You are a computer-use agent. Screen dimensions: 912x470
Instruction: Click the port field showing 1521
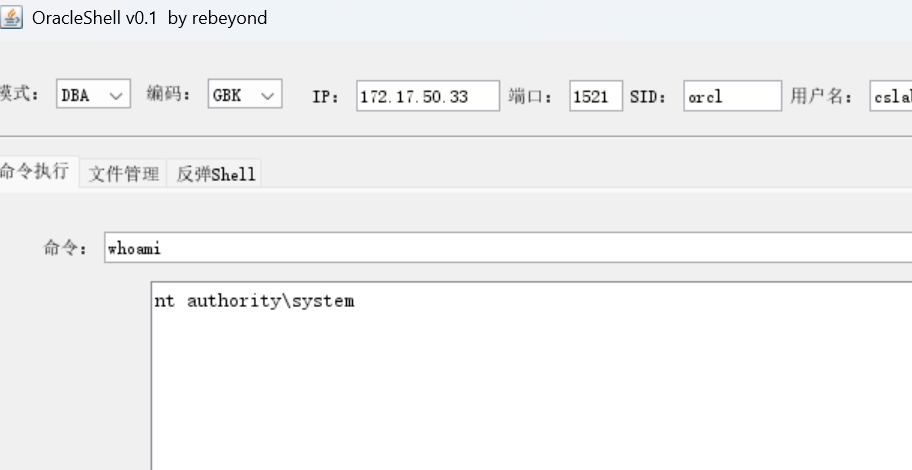tap(596, 96)
